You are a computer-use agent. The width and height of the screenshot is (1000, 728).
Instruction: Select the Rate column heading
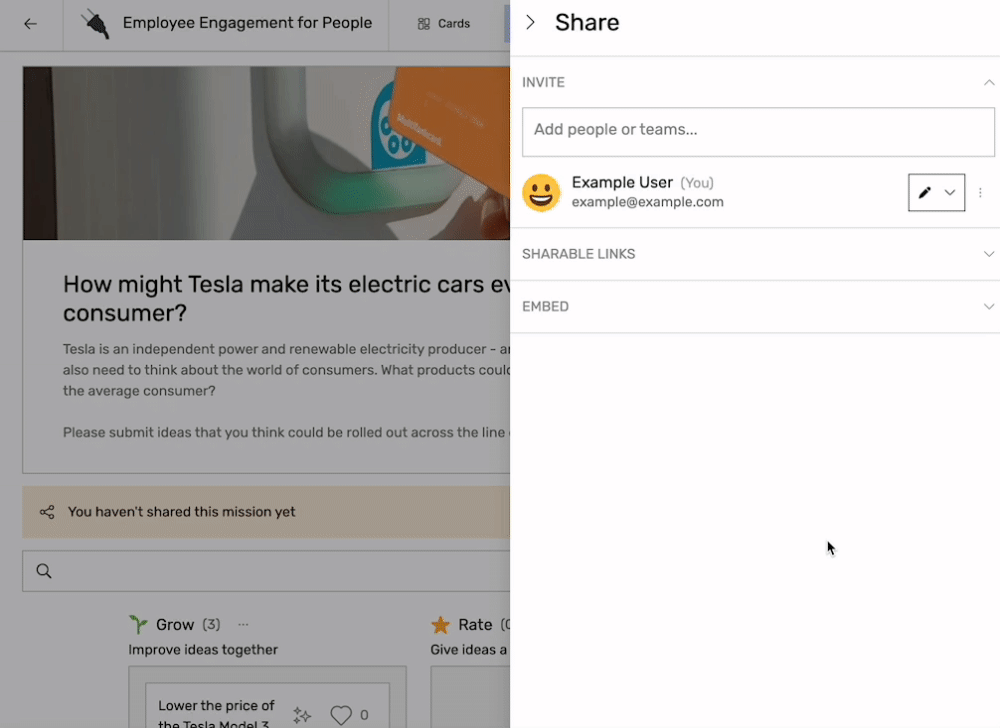tap(475, 625)
